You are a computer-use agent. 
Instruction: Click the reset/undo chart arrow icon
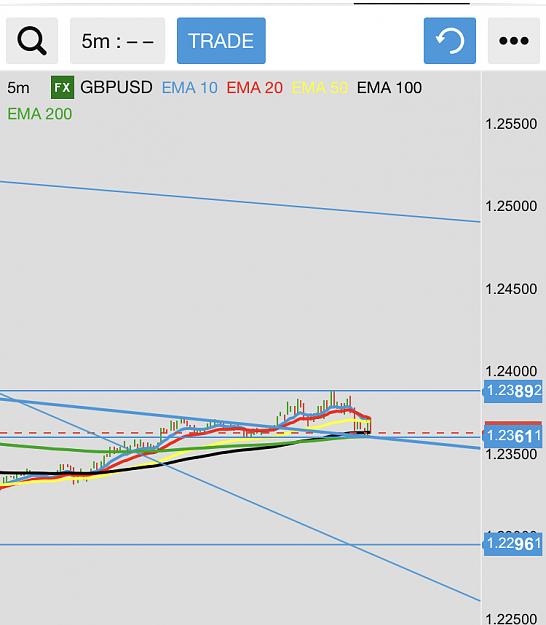pyautogui.click(x=450, y=41)
